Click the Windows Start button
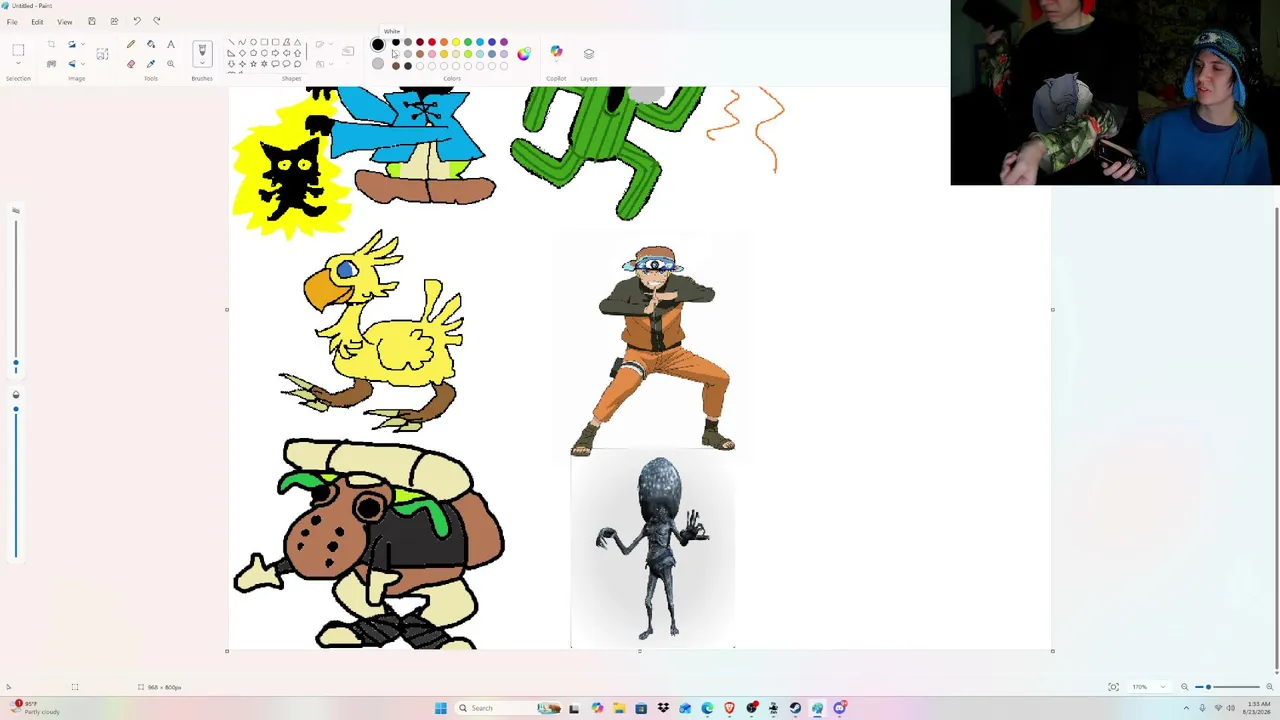1280x720 pixels. (440, 708)
